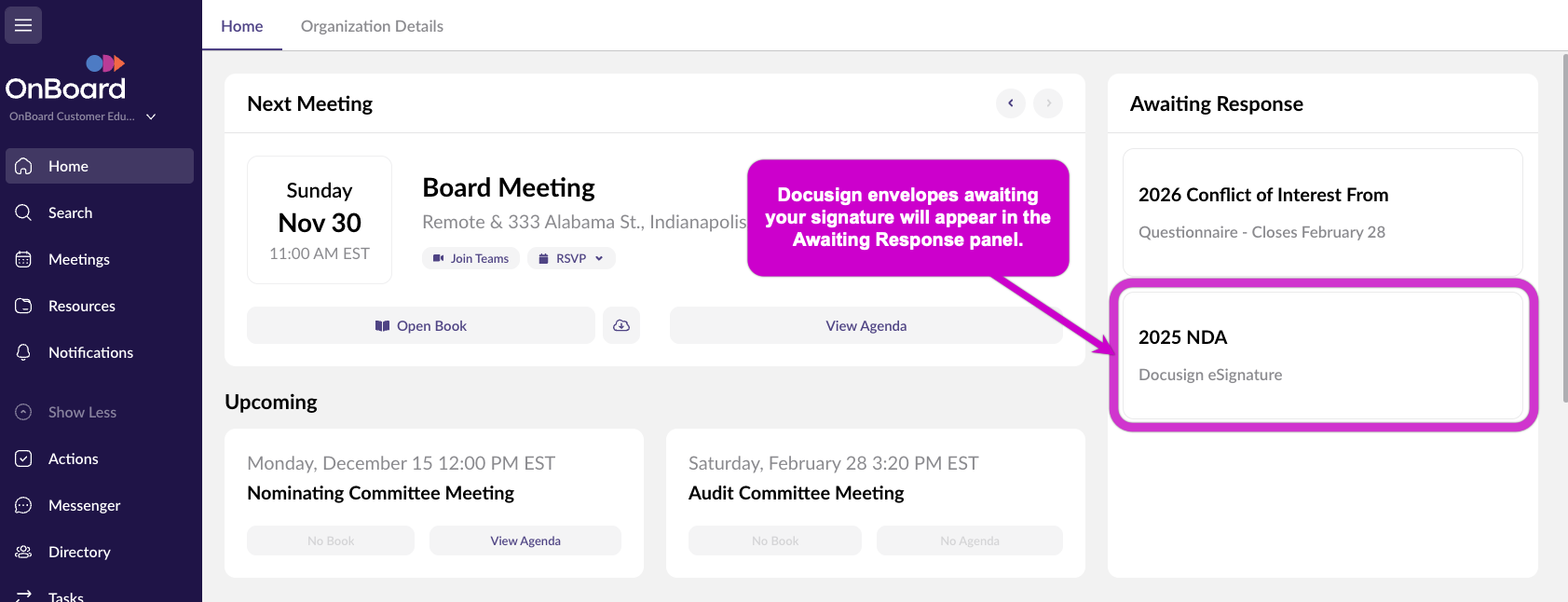Viewport: 1568px width, 602px height.
Task: Switch to Organization Details tab
Action: coord(372,26)
